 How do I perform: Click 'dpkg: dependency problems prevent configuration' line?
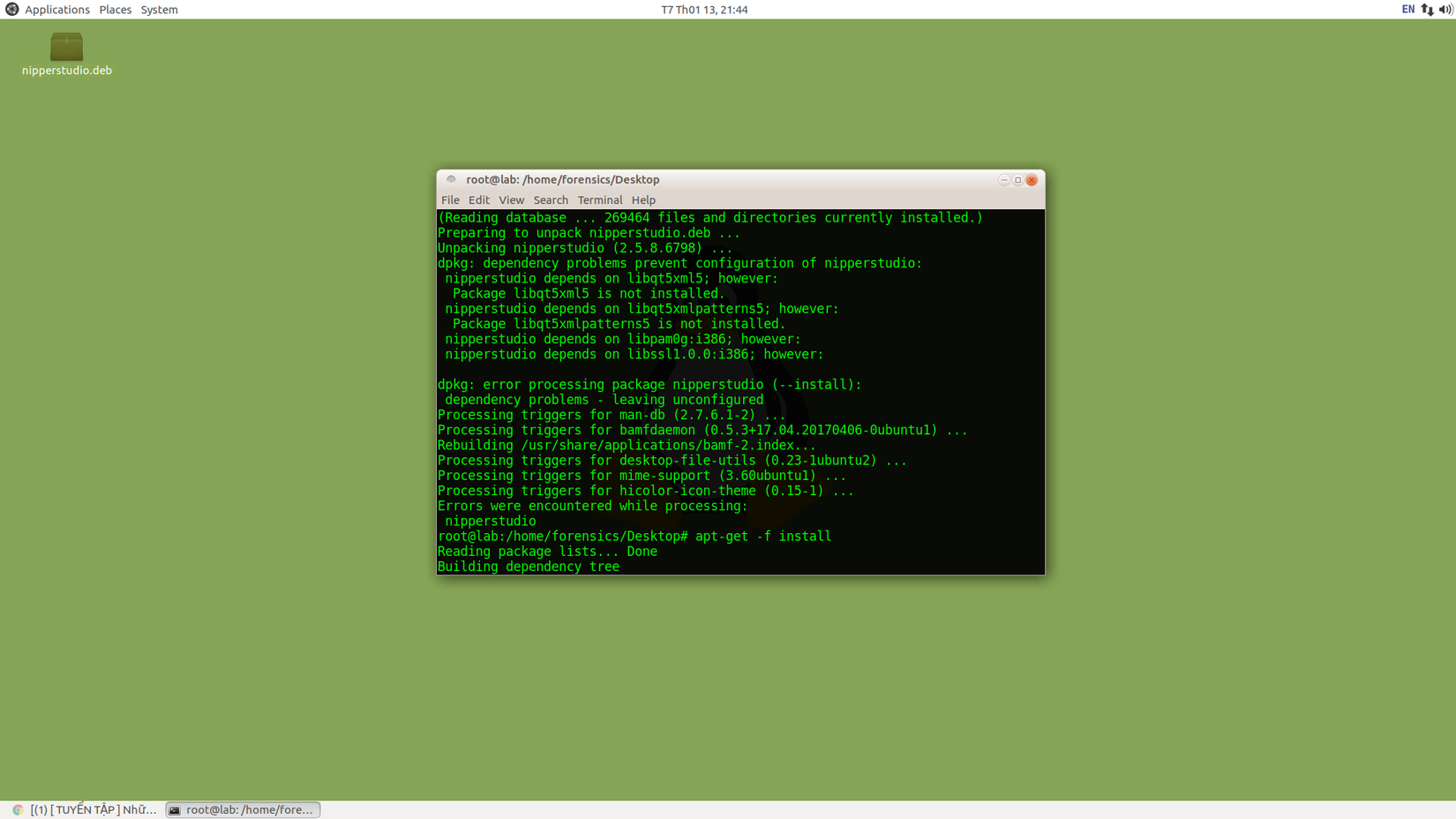click(x=679, y=264)
